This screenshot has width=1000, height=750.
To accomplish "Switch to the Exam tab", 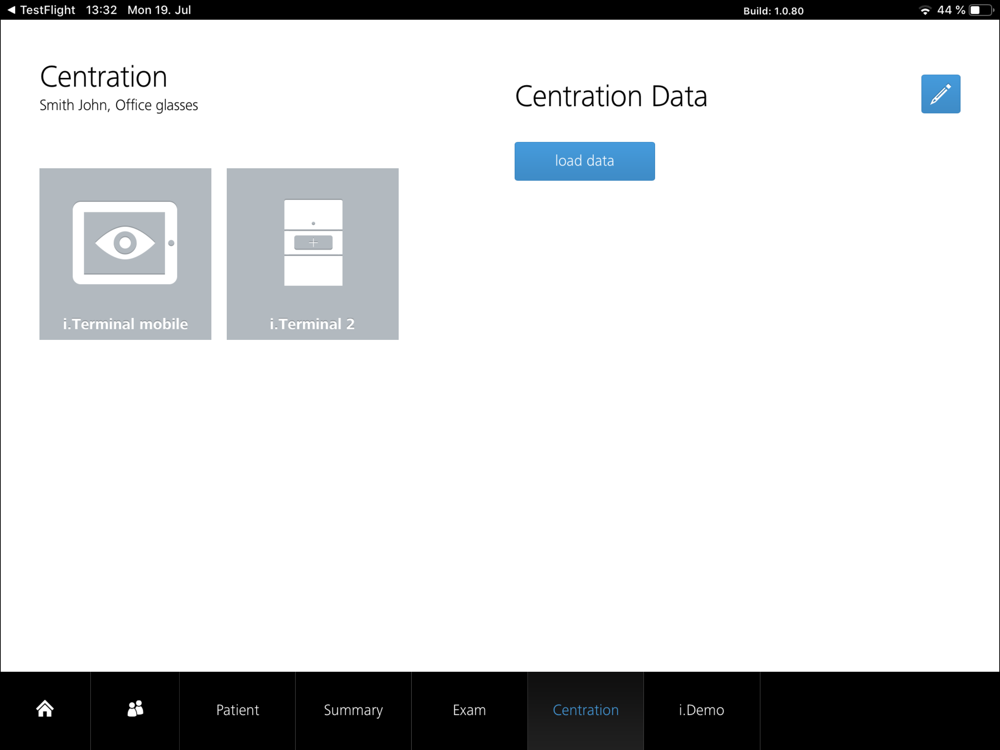I will coord(469,710).
